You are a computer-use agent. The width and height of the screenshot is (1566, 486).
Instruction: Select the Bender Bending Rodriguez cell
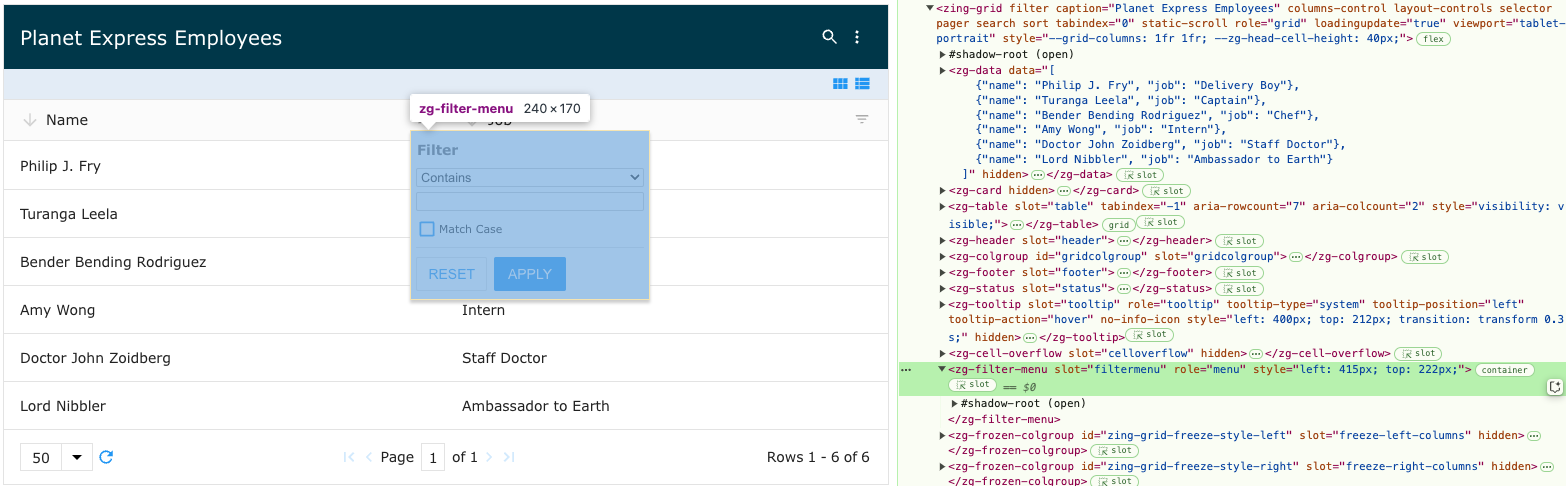pyautogui.click(x=225, y=262)
